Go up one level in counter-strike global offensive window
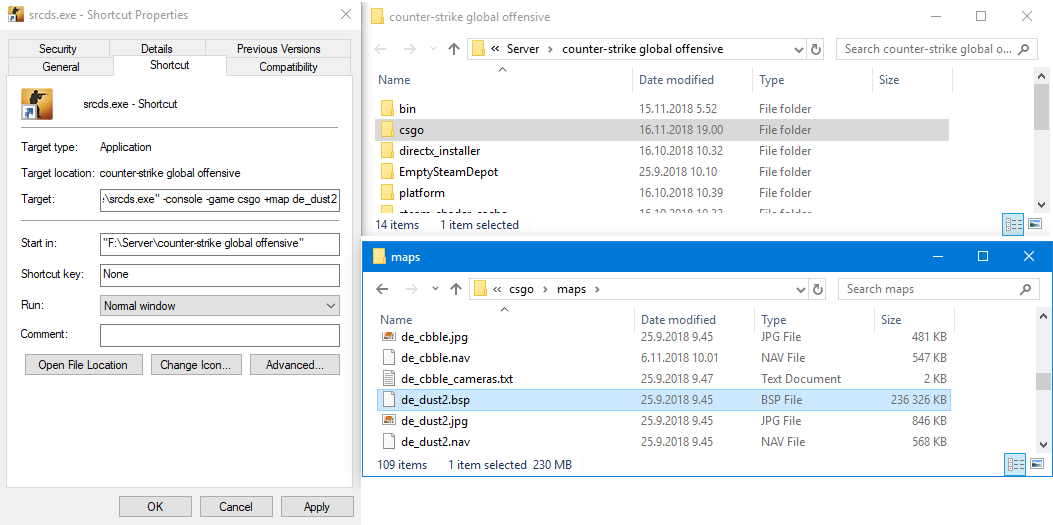 454,49
